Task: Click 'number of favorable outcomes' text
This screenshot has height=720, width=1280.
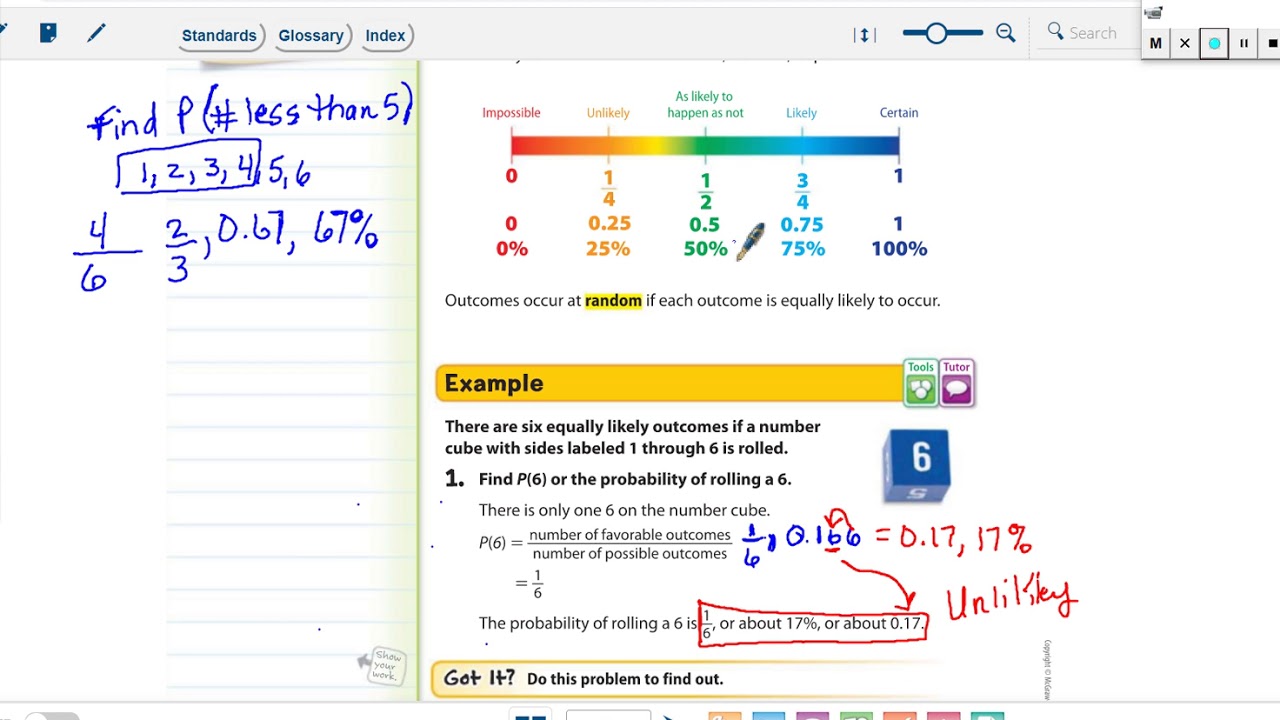Action: (x=630, y=535)
